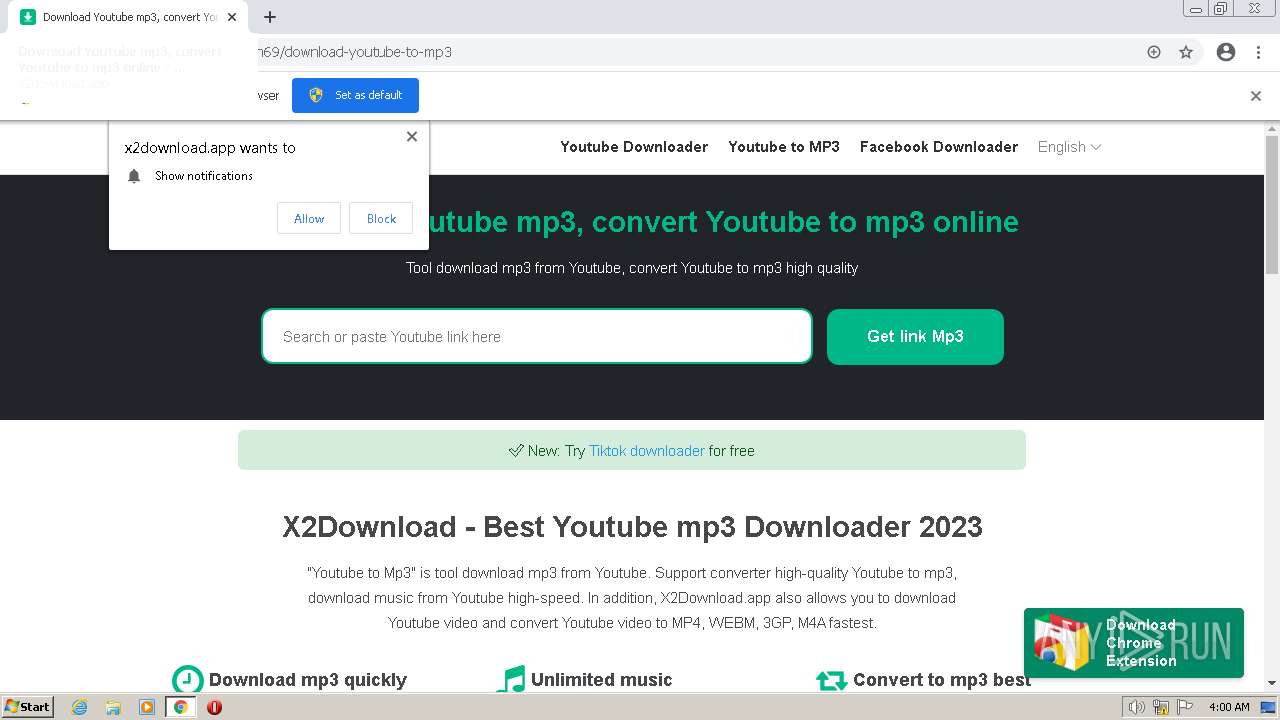This screenshot has height=720, width=1280.
Task: Click the Download mp3 quickly clock icon
Action: point(187,681)
